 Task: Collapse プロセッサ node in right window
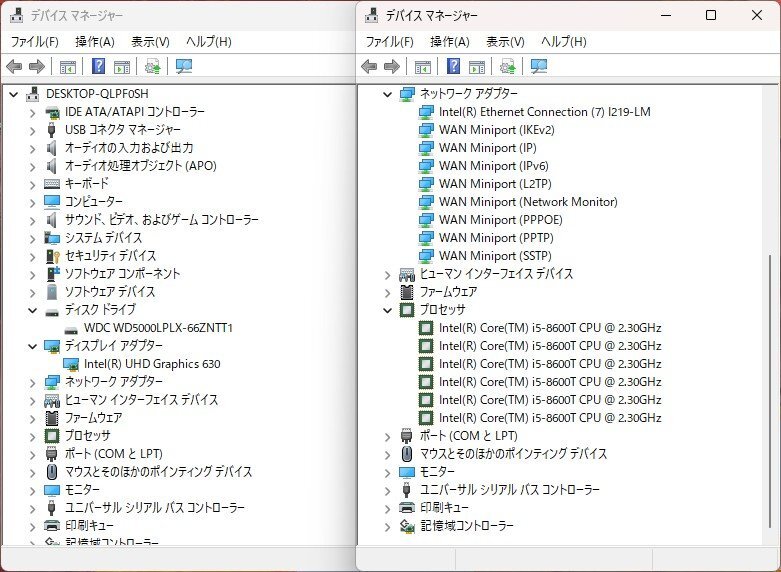pyautogui.click(x=388, y=310)
